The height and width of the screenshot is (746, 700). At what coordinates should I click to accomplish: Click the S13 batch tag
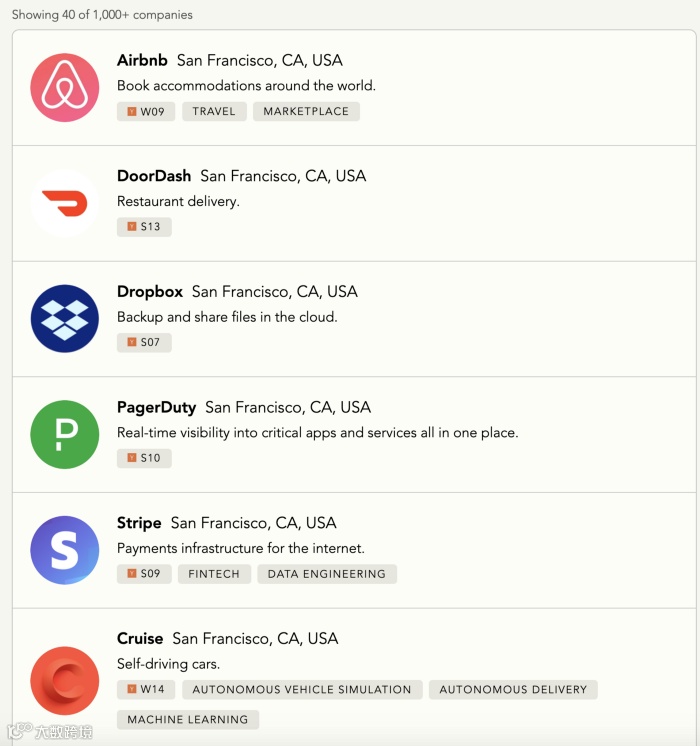(x=144, y=227)
